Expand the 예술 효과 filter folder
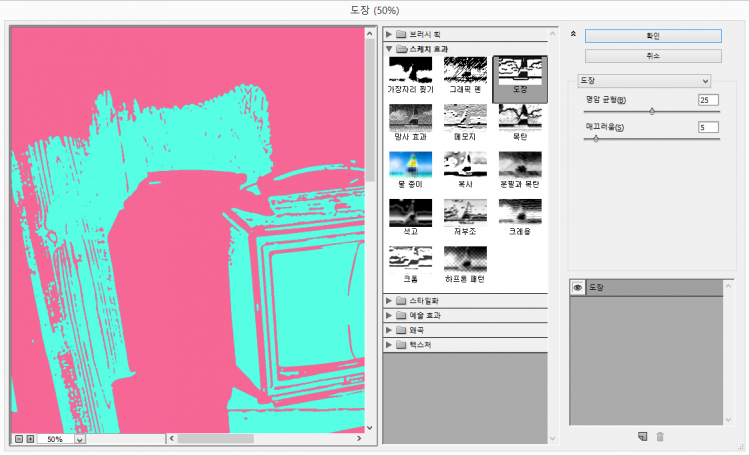This screenshot has width=750, height=456. [x=389, y=315]
